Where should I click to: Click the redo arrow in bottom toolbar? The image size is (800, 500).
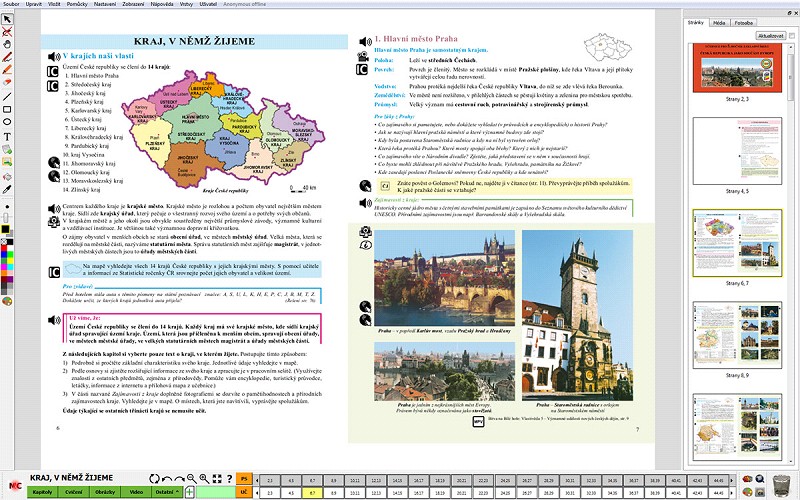179,479
